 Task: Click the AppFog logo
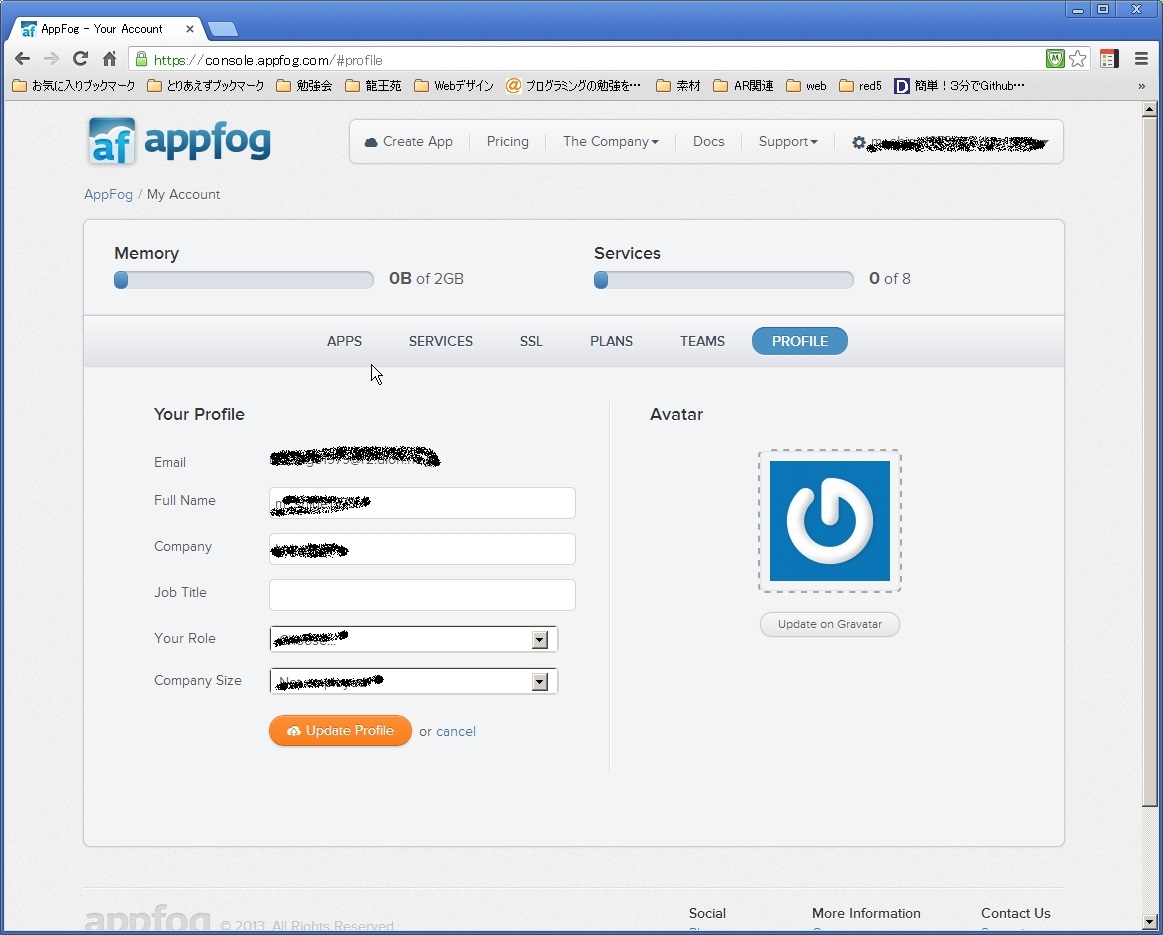179,140
